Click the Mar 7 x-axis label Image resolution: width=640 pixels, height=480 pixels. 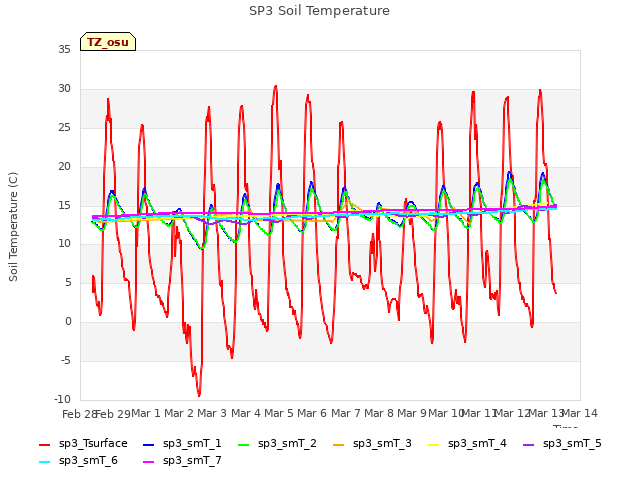point(346,413)
